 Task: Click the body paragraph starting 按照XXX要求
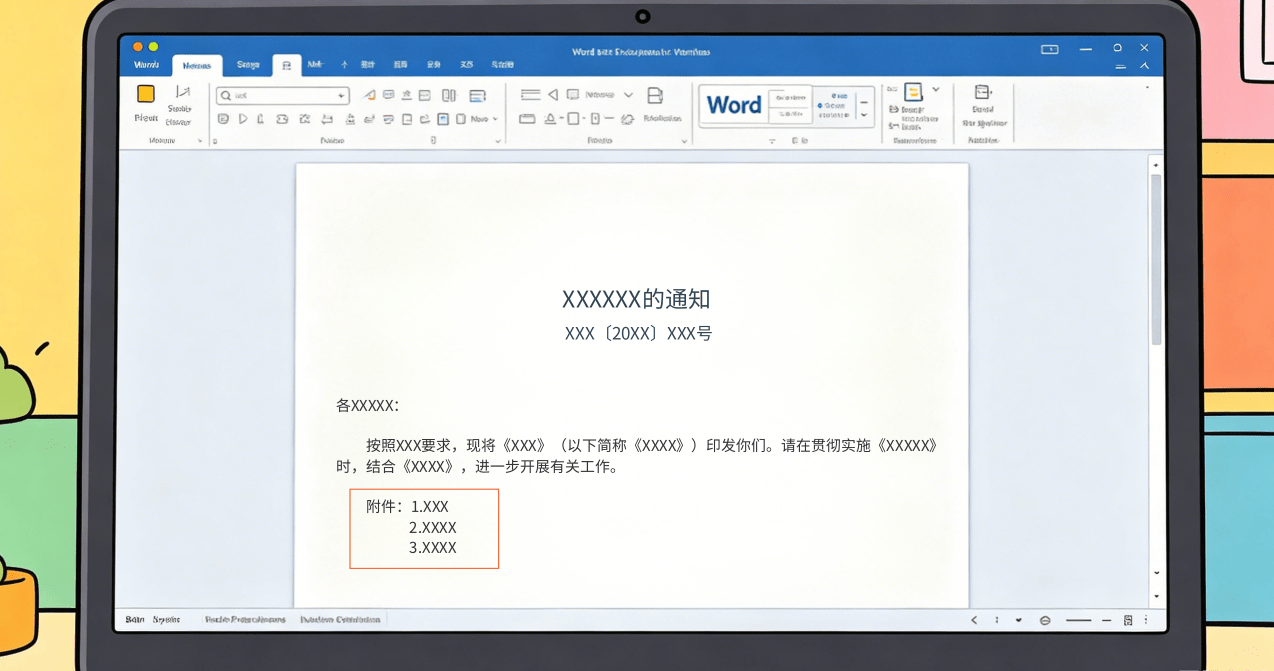point(637,456)
